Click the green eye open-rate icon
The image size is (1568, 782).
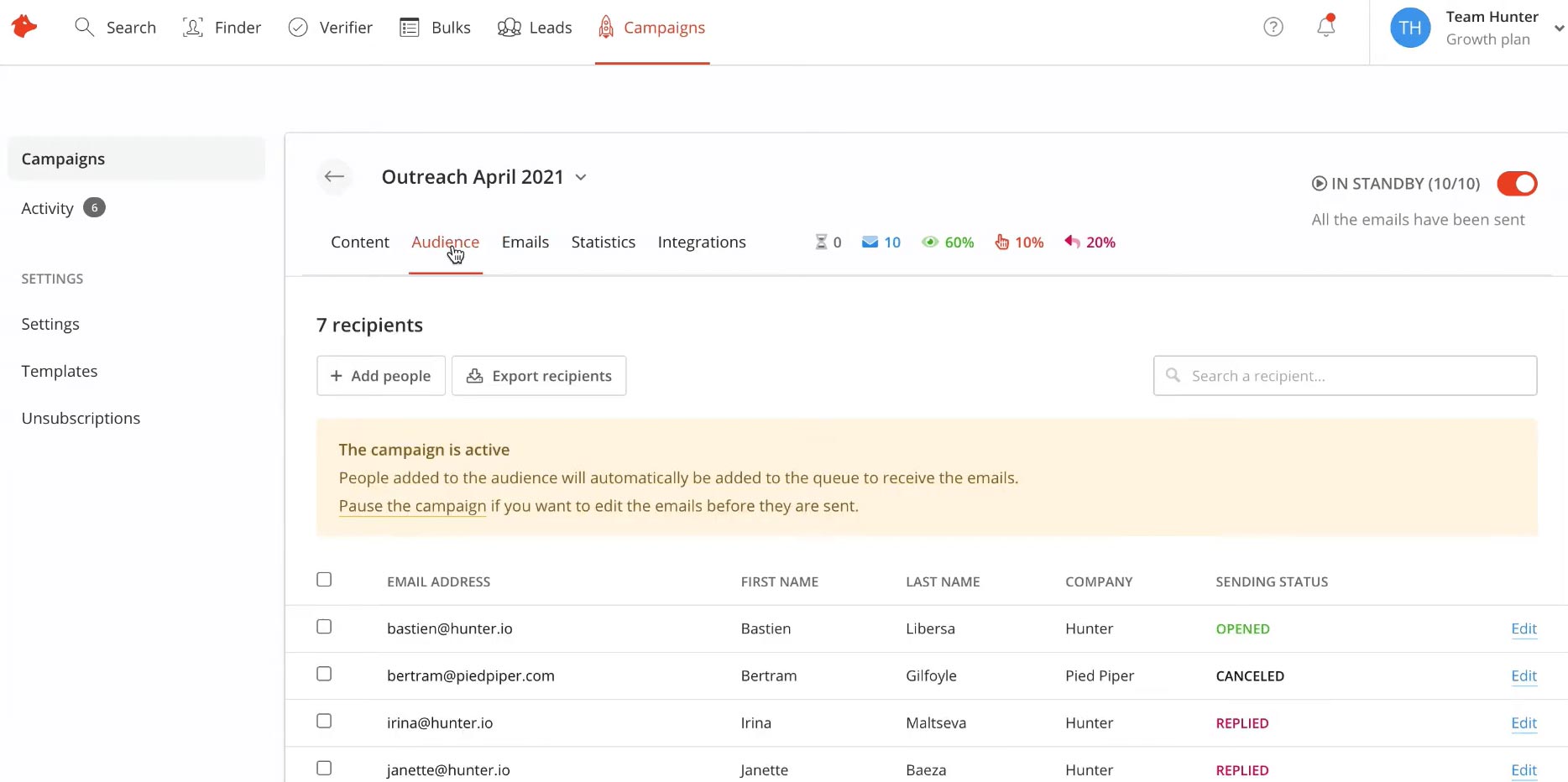click(x=929, y=242)
